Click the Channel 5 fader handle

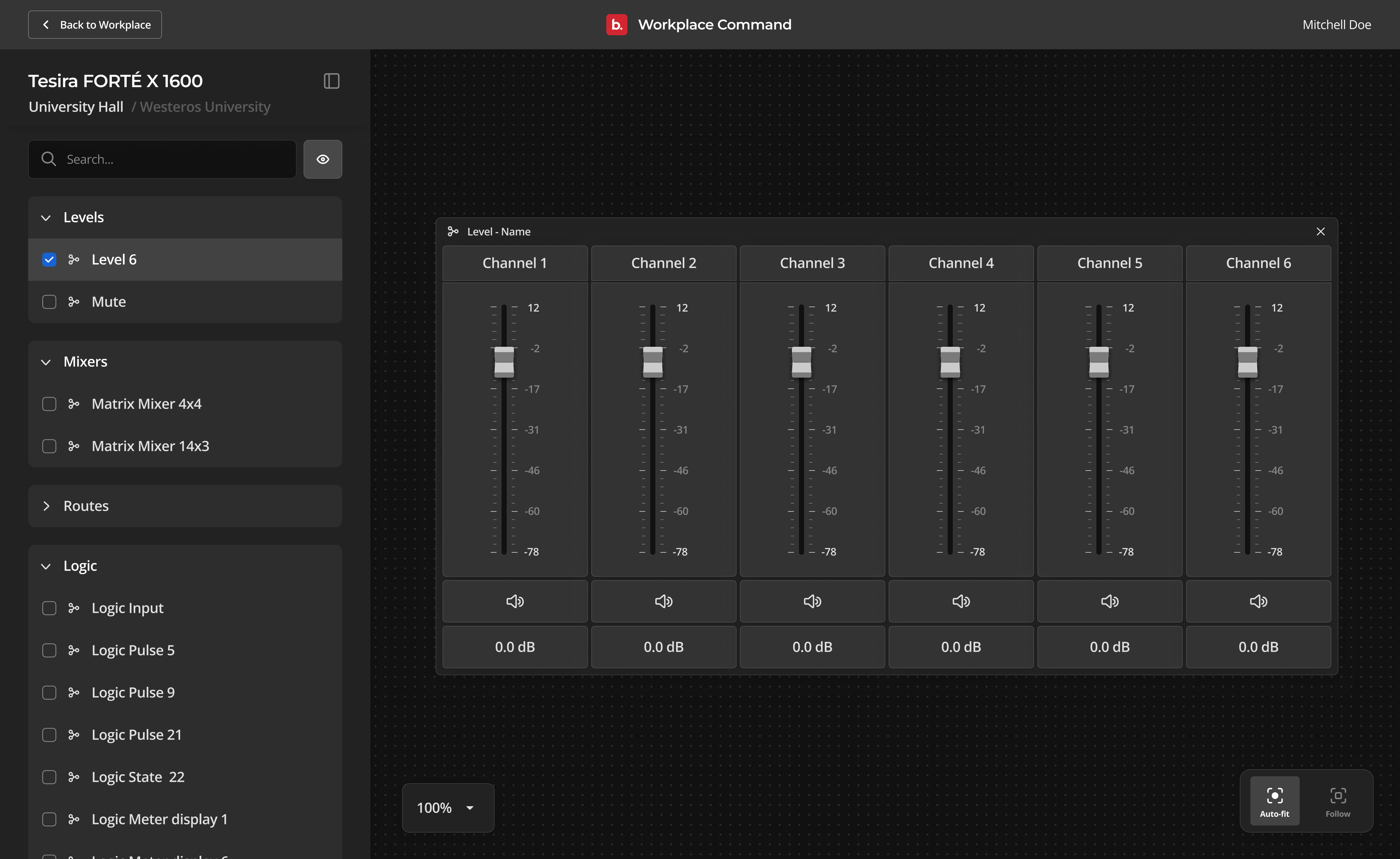click(x=1099, y=362)
